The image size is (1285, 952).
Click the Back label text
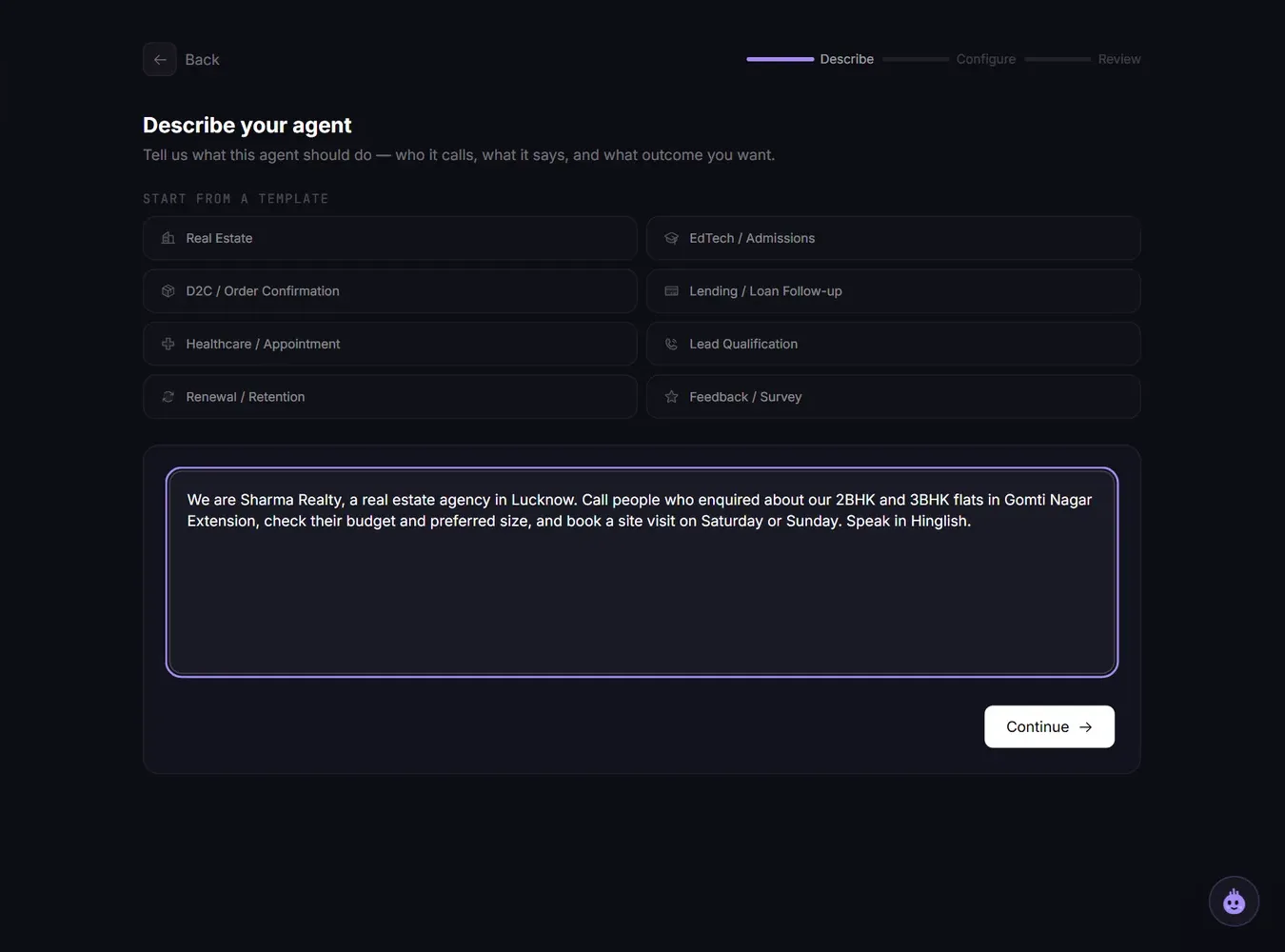[203, 59]
